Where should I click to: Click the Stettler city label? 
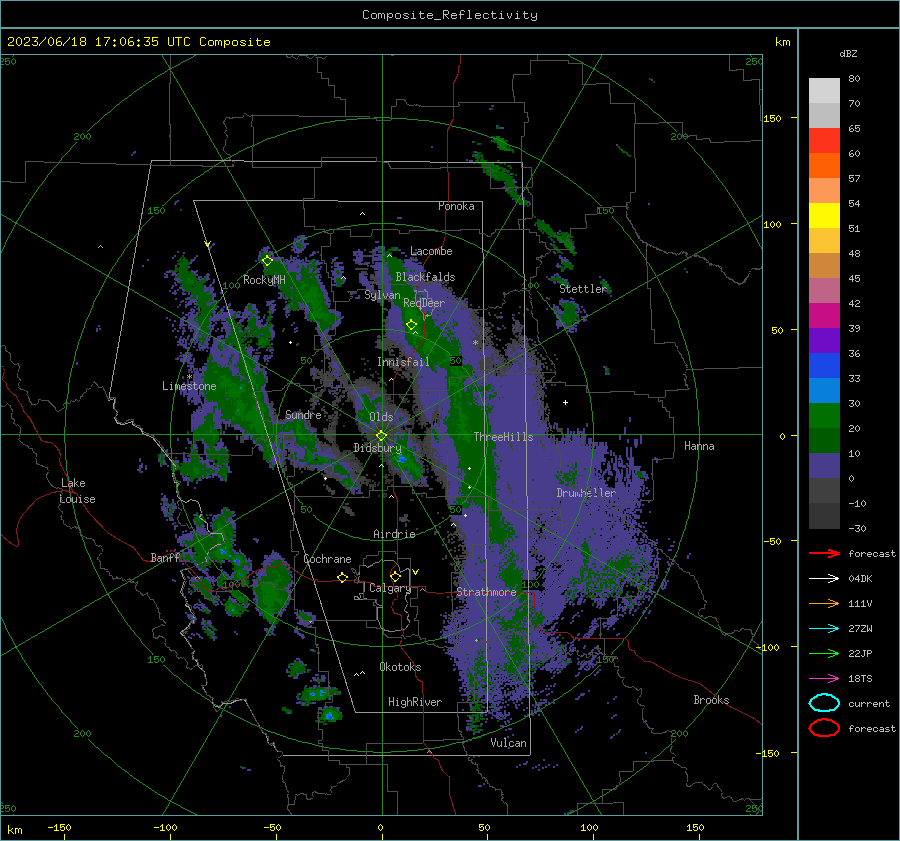click(x=583, y=289)
